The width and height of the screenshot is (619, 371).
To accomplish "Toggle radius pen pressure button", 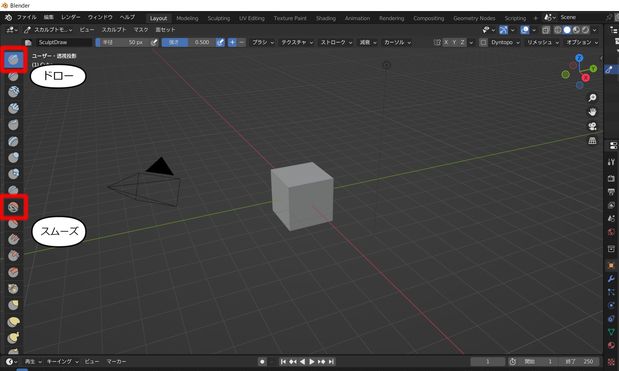I will coord(155,42).
